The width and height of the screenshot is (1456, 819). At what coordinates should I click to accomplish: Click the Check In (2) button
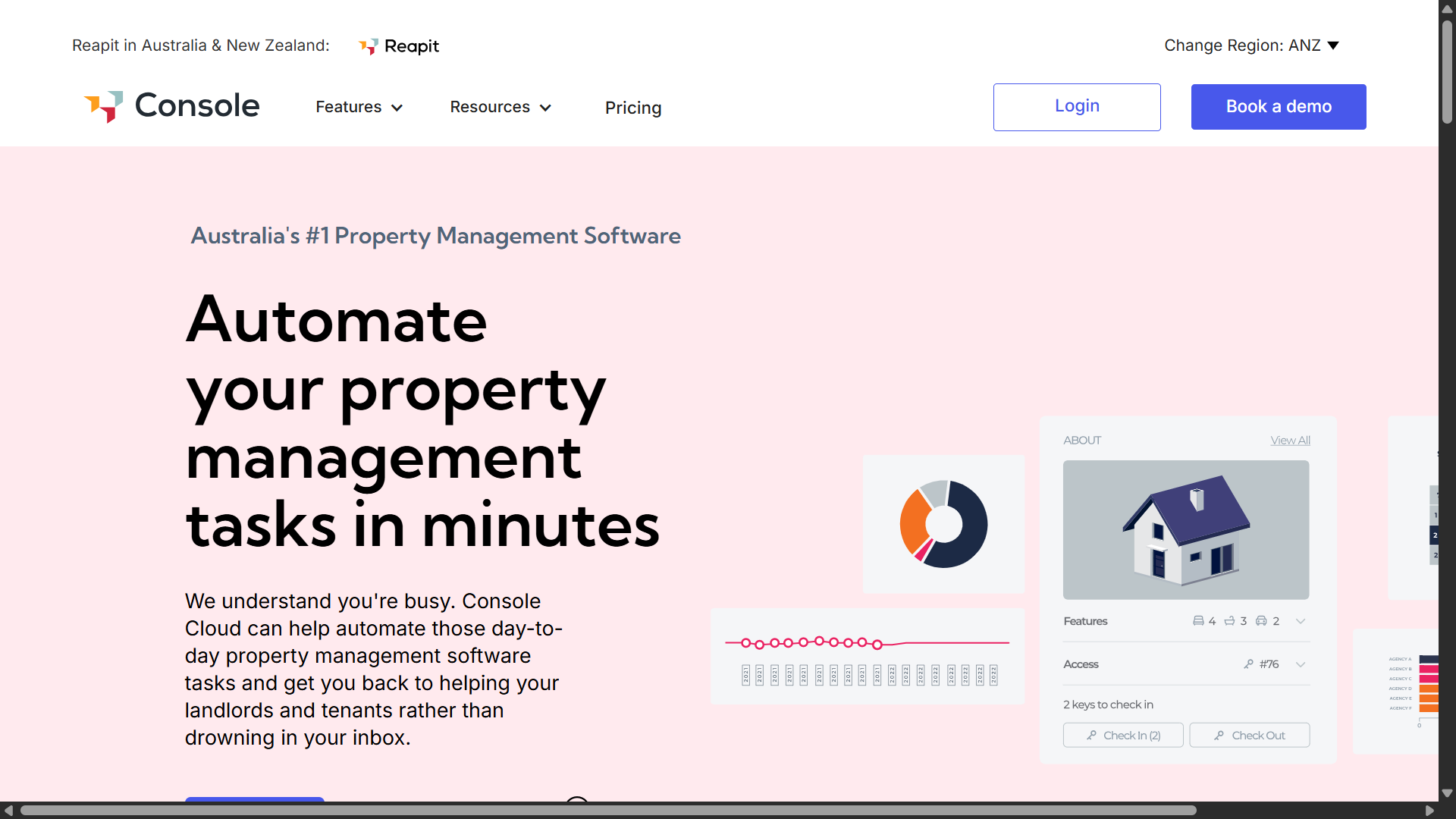point(1123,736)
